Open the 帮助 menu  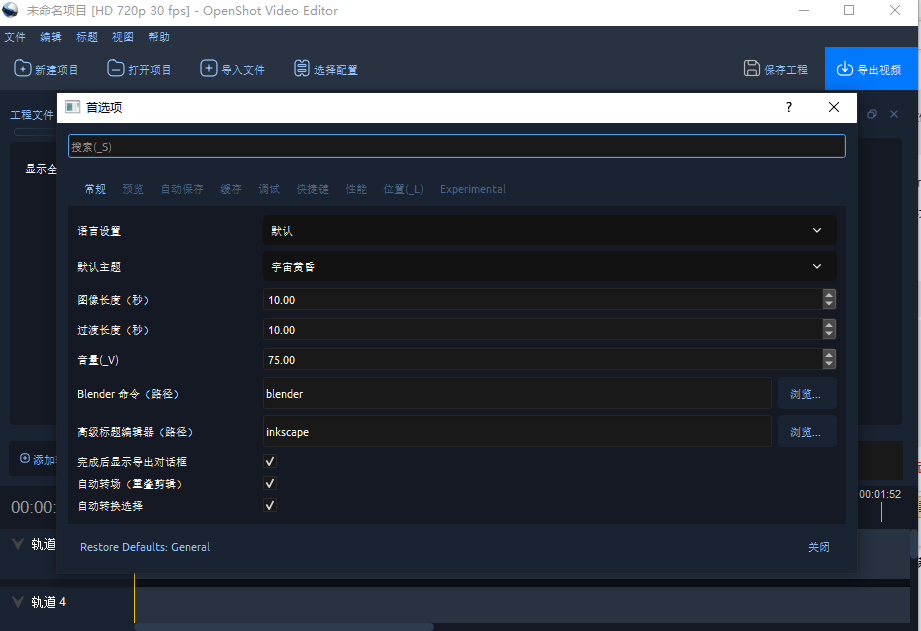(159, 36)
